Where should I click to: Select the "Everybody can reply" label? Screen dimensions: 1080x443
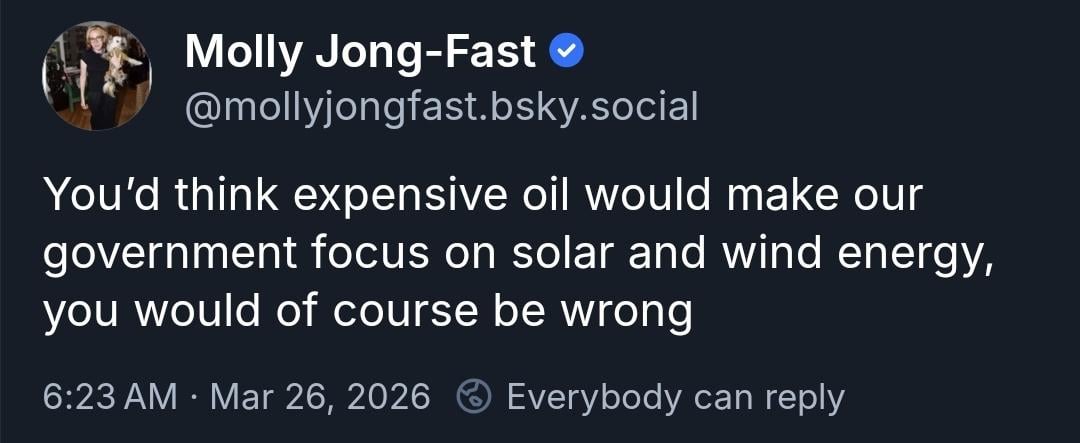coord(675,397)
